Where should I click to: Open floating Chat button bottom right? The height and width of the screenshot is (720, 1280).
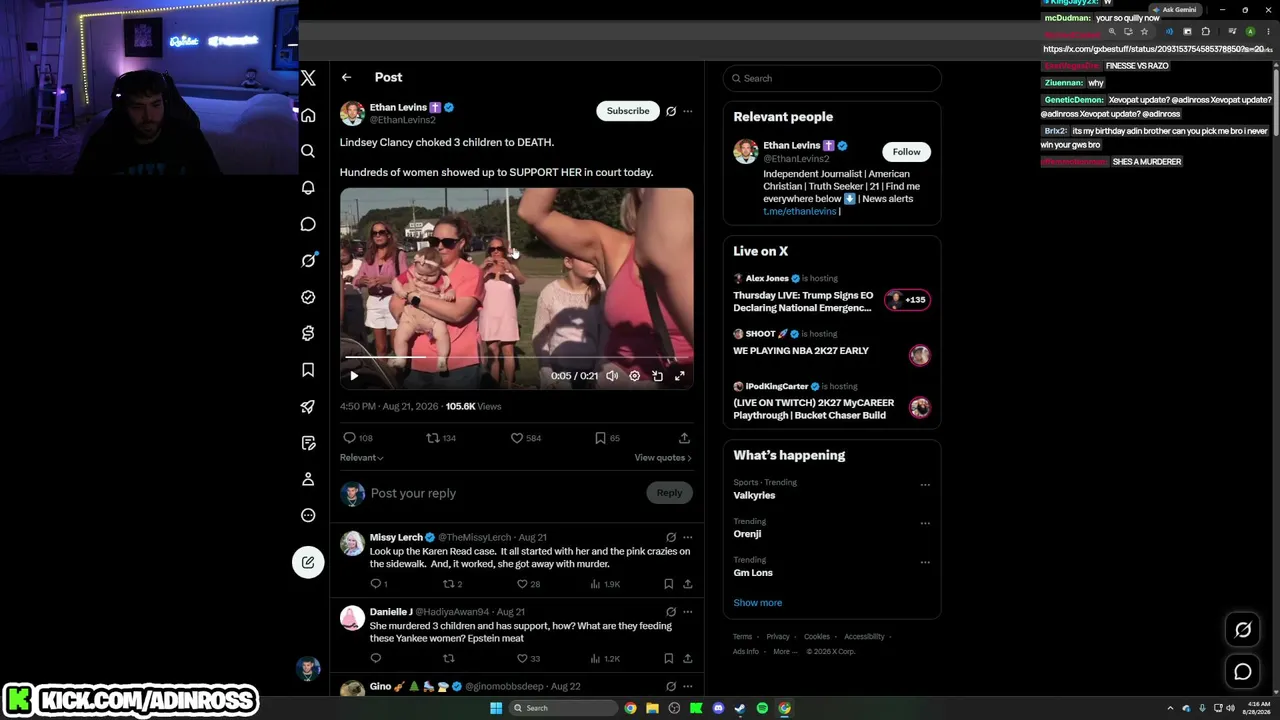click(x=1243, y=672)
